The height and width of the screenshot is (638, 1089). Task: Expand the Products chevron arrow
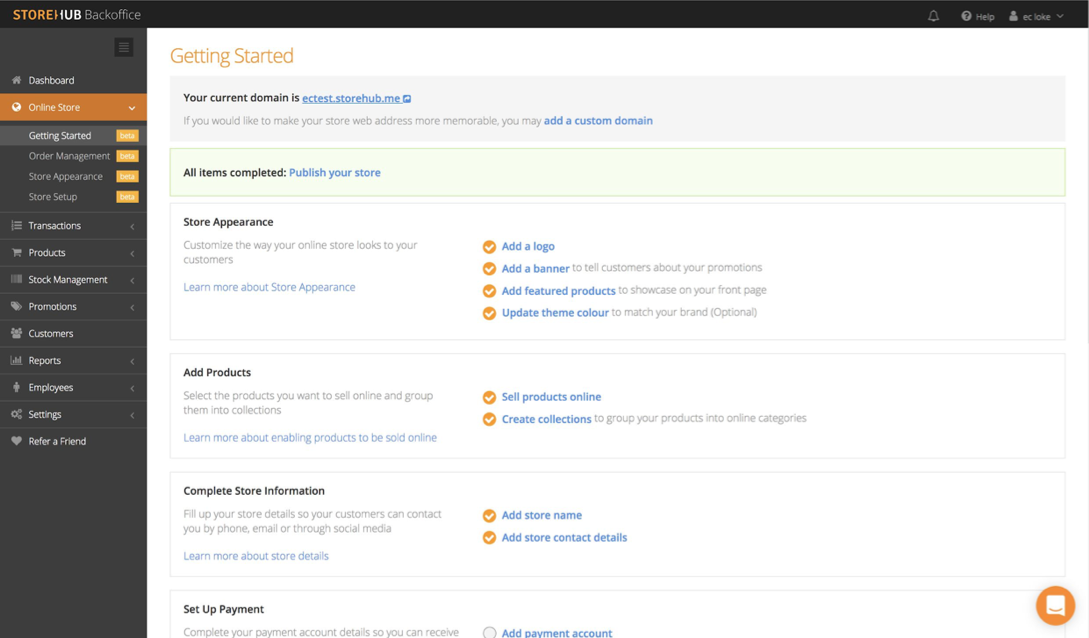click(x=132, y=253)
